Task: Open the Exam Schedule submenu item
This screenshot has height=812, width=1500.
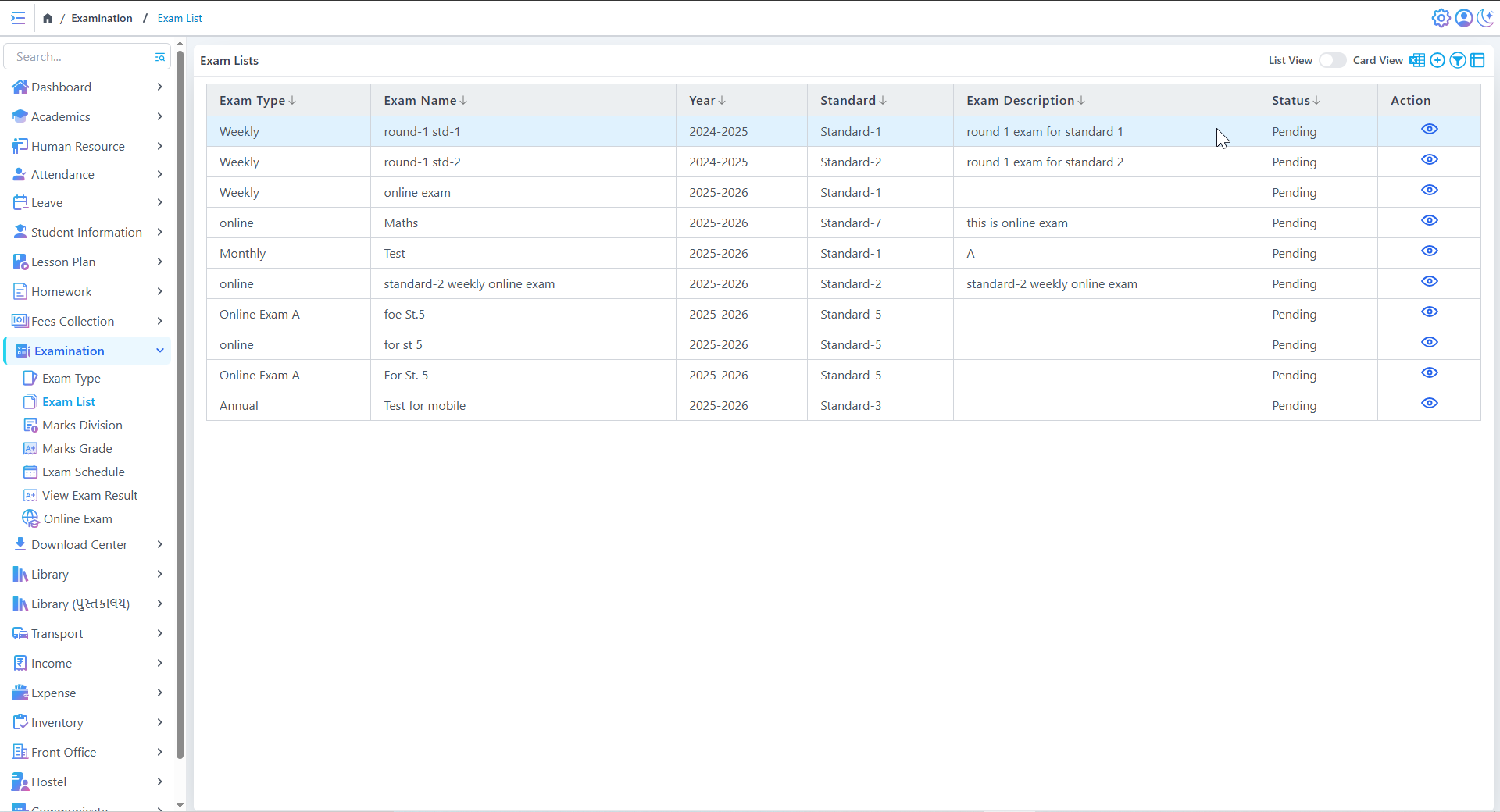Action: (83, 472)
